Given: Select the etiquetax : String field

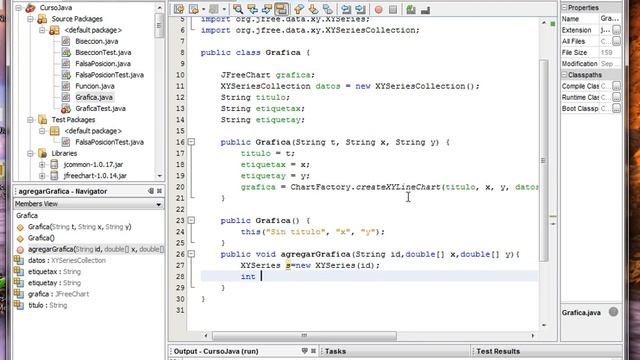Looking at the screenshot, I should point(54,271).
